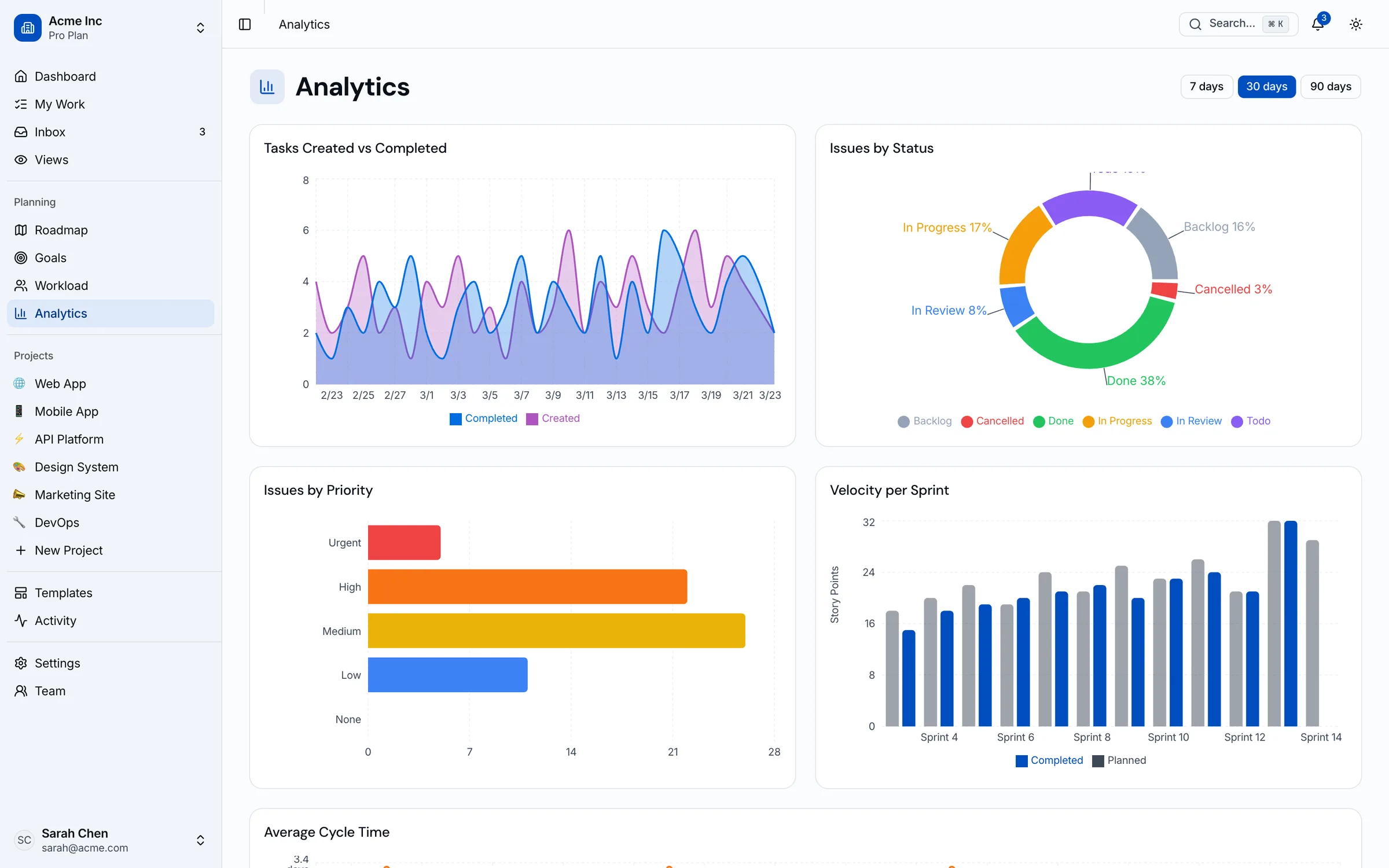Click the Web App globe icon
The height and width of the screenshot is (868, 1389).
pos(19,384)
